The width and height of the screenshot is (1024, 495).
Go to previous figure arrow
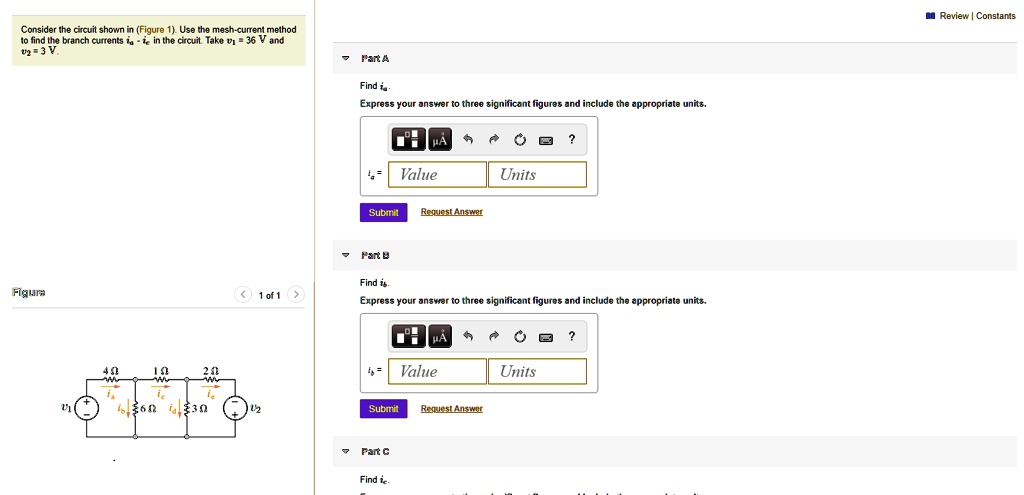(x=243, y=295)
